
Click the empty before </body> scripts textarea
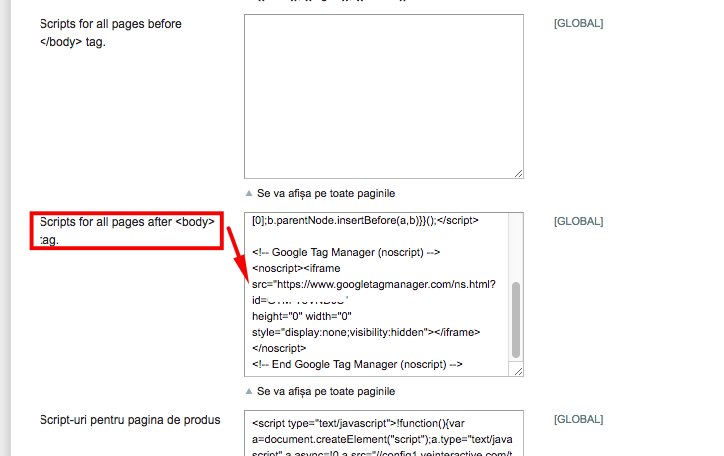[384, 96]
